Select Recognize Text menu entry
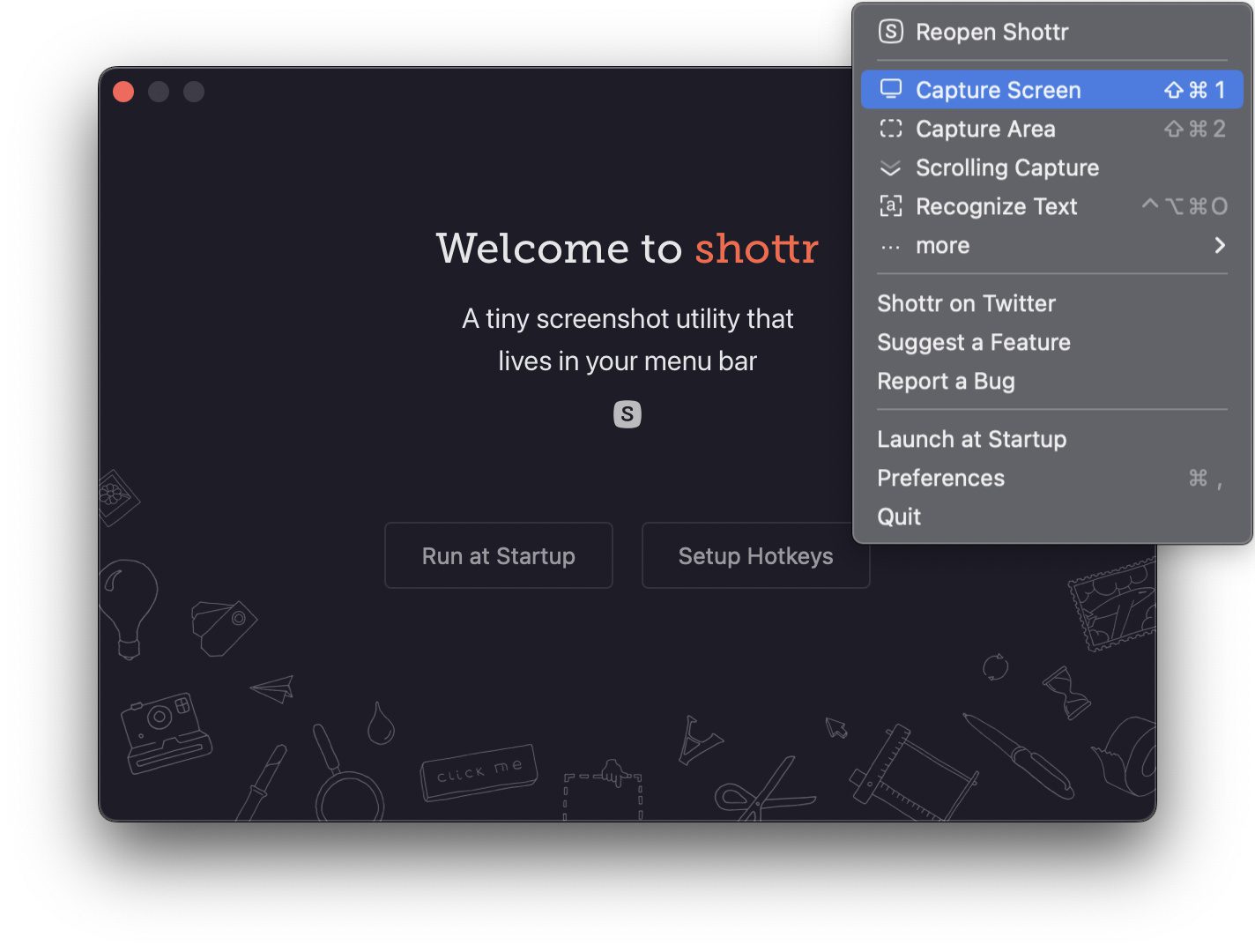Viewport: 1255px width, 952px height. (x=1052, y=206)
